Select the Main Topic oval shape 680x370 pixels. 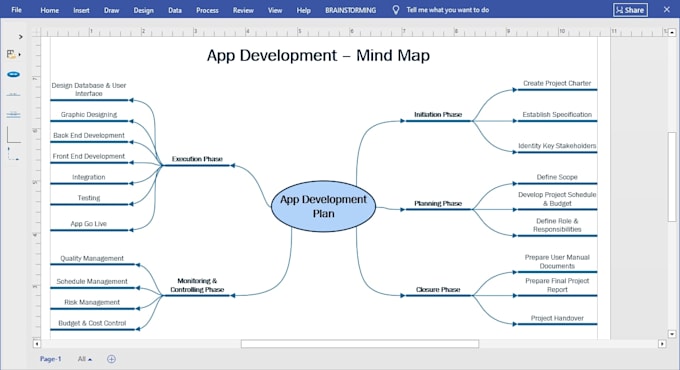13,74
